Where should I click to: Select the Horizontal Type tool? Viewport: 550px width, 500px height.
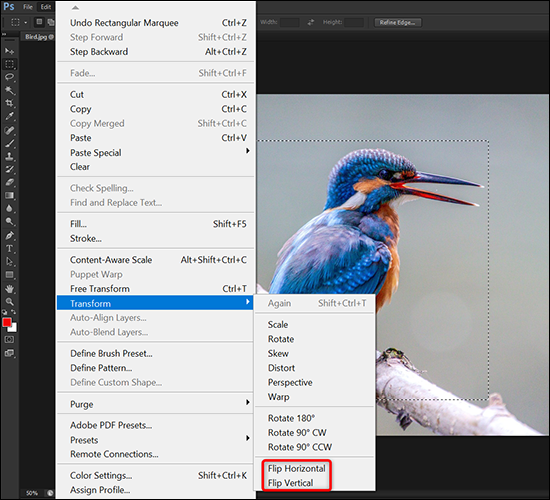[x=9, y=249]
